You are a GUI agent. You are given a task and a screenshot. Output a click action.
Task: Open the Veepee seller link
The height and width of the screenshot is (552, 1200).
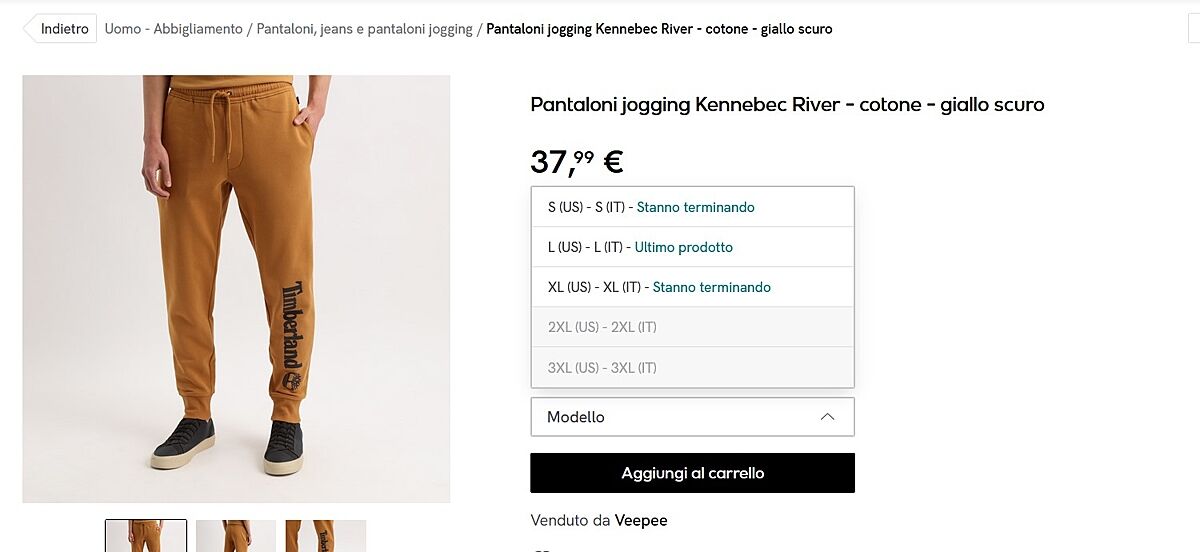[x=641, y=520]
